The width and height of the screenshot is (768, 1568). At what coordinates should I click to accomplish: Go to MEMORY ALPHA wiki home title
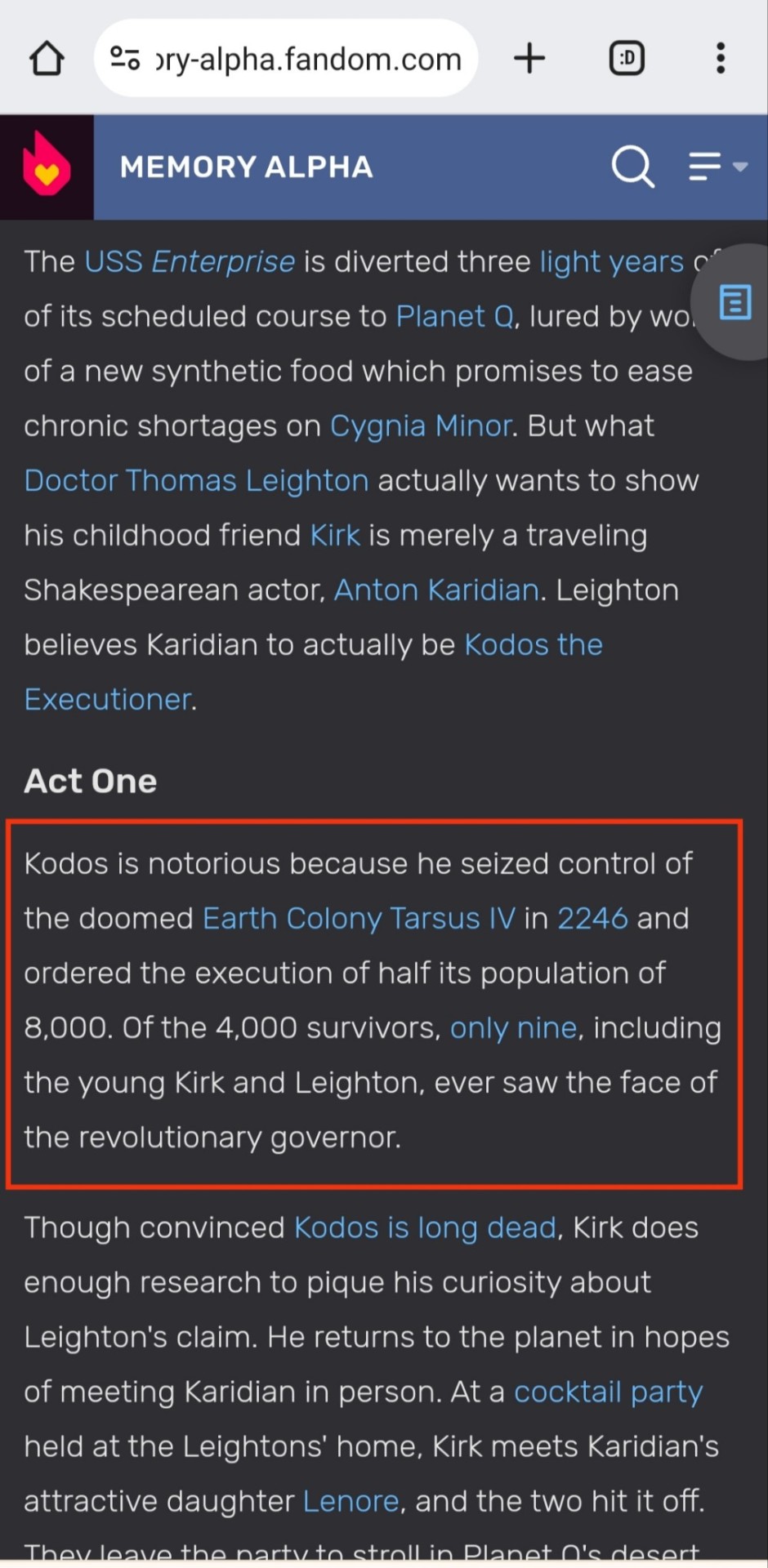coord(246,167)
